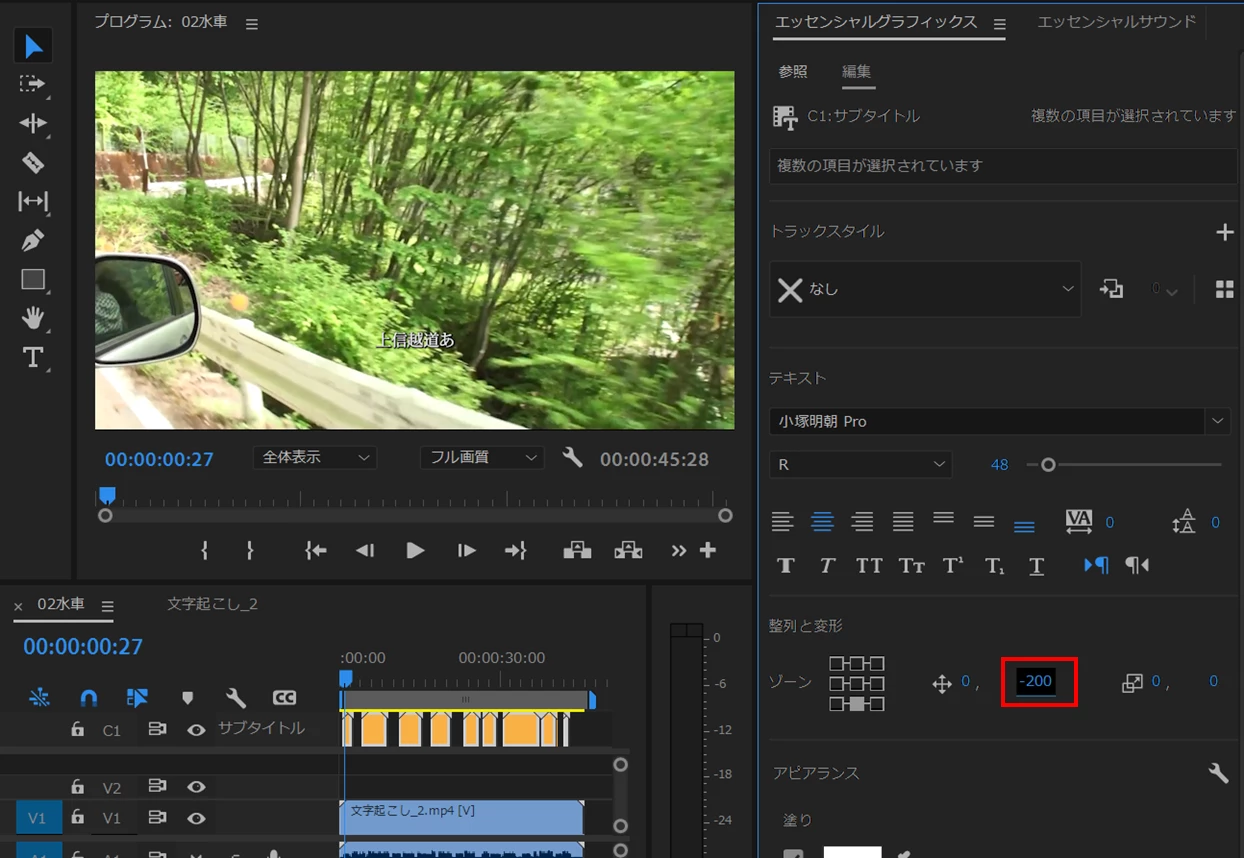Viewport: 1244px width, 858px height.
Task: Toggle sync lock on V1 track
Action: click(157, 817)
